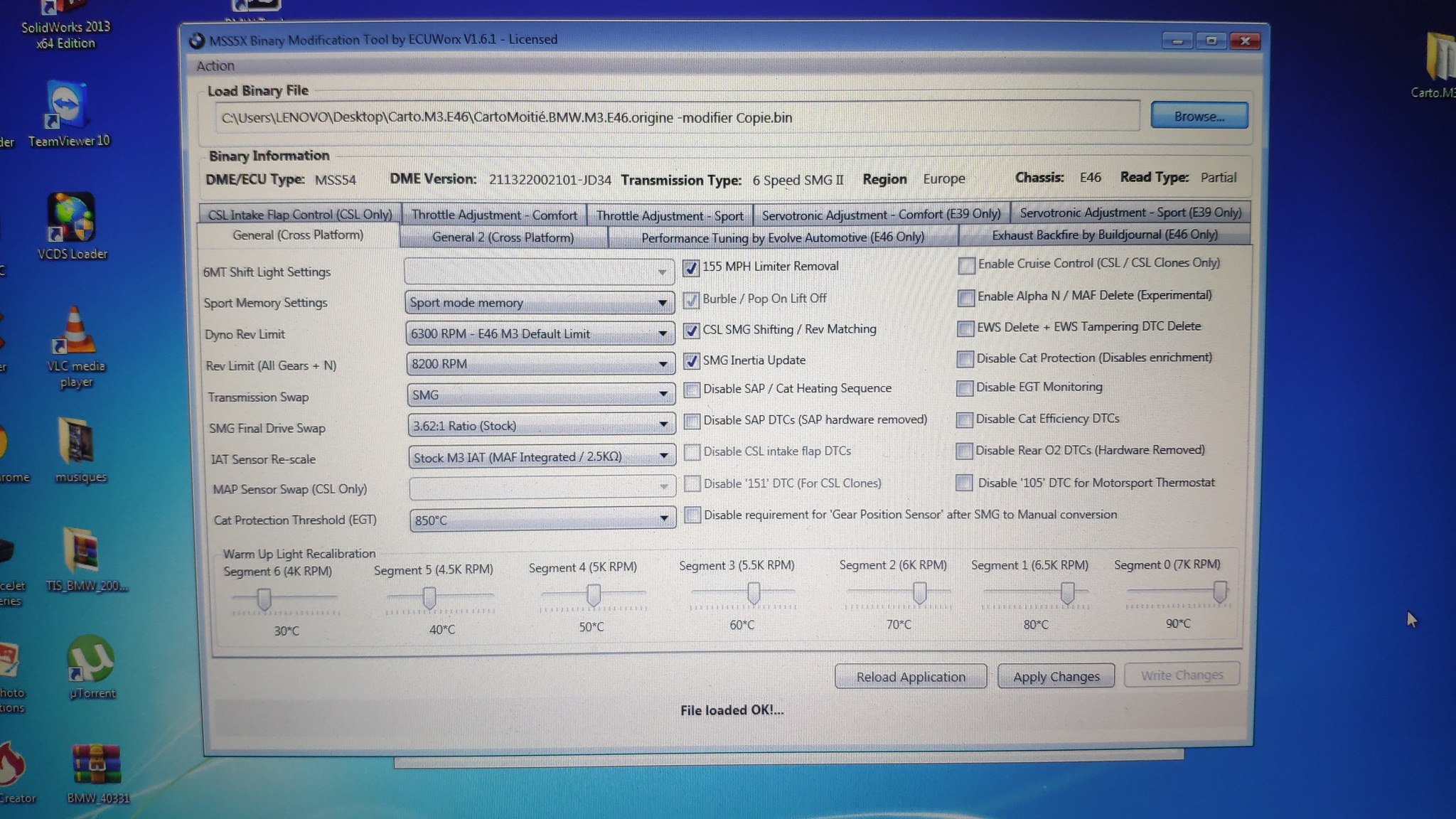This screenshot has width=1456, height=819.
Task: Check Disable EGT Monitoring
Action: [x=965, y=388]
